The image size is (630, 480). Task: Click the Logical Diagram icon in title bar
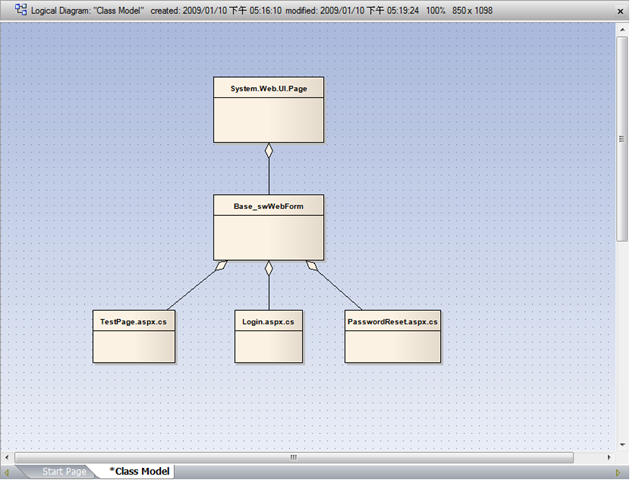(21, 10)
